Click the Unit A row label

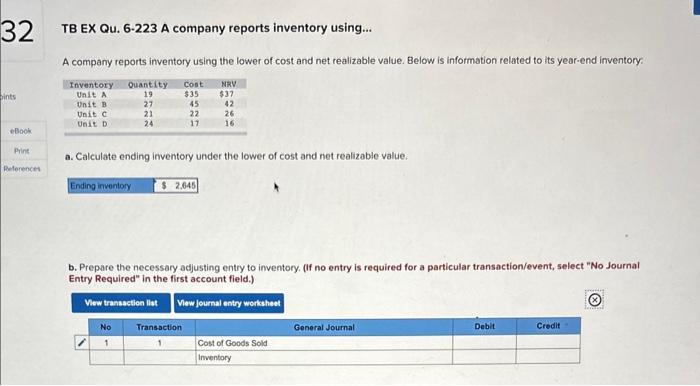92,95
